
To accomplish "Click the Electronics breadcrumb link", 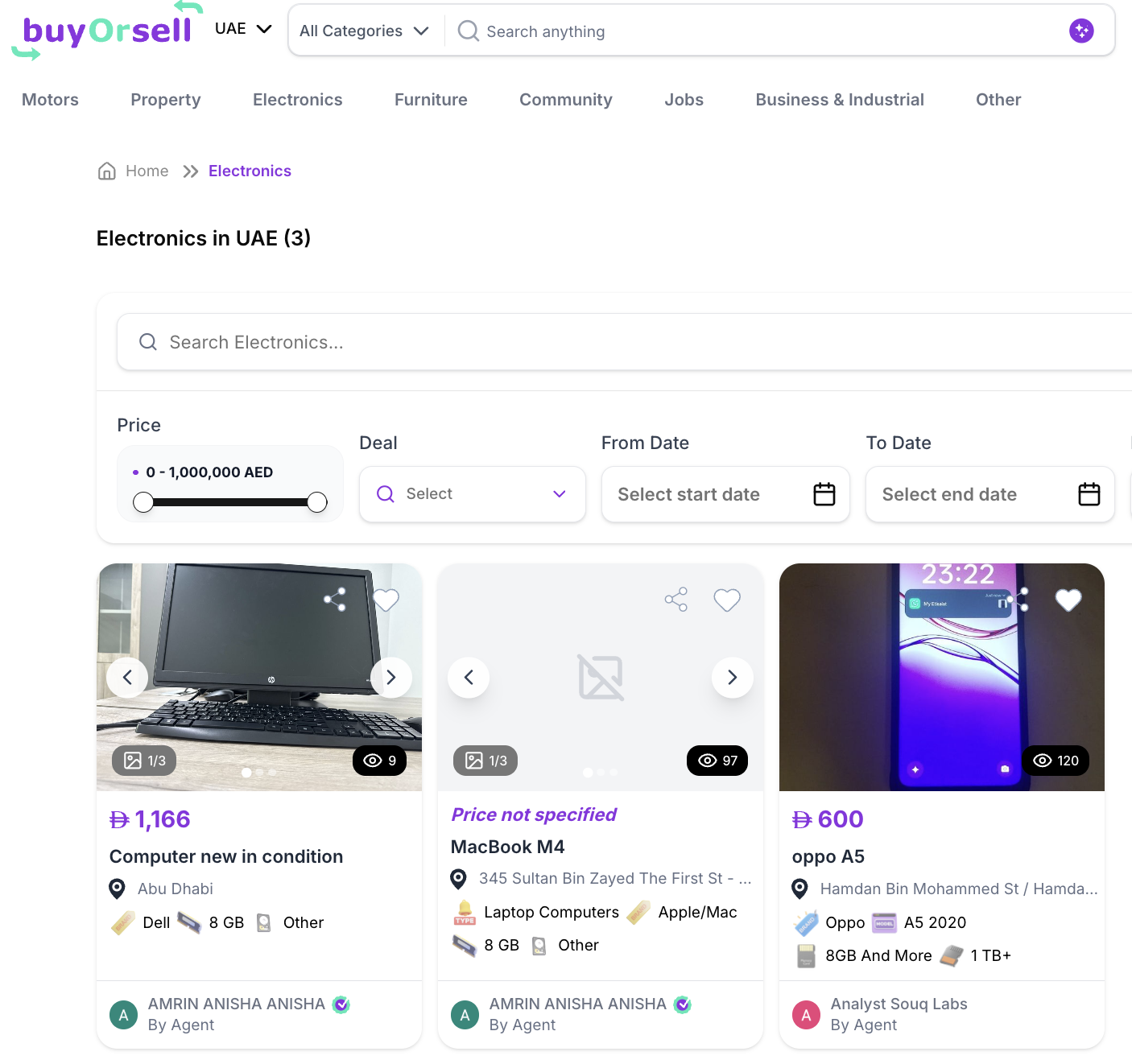I will tap(250, 171).
